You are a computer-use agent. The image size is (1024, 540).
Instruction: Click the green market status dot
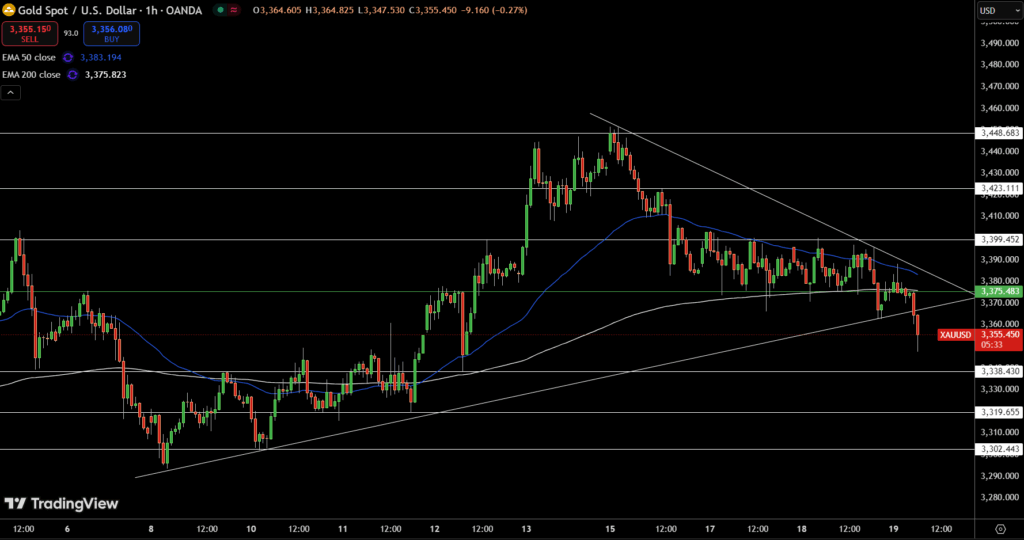(219, 10)
